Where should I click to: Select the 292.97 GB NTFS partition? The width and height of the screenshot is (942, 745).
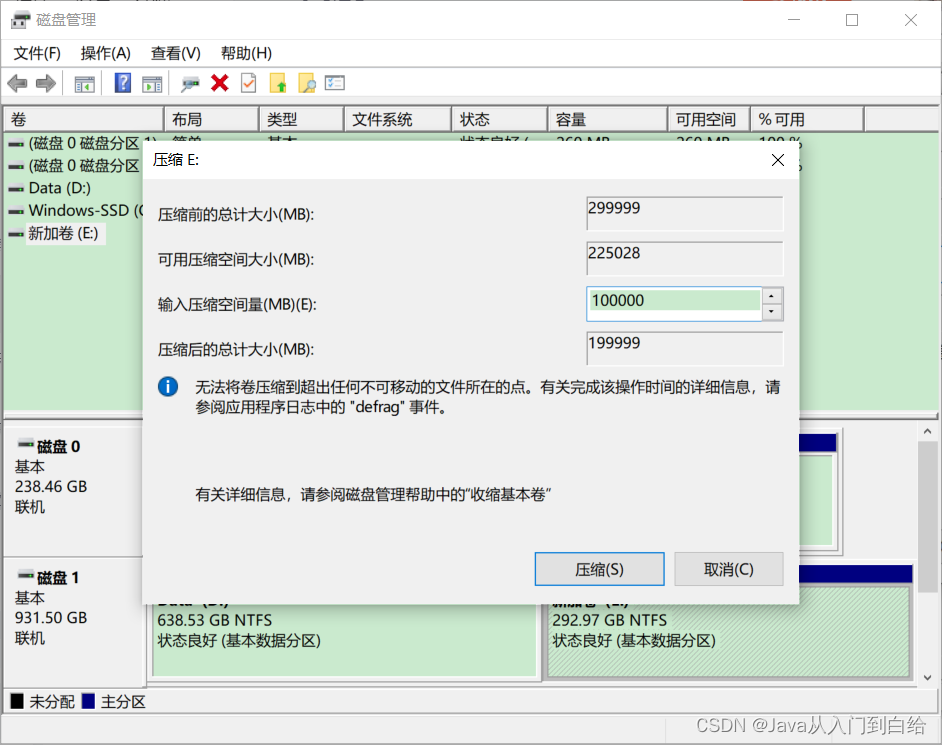[x=729, y=640]
